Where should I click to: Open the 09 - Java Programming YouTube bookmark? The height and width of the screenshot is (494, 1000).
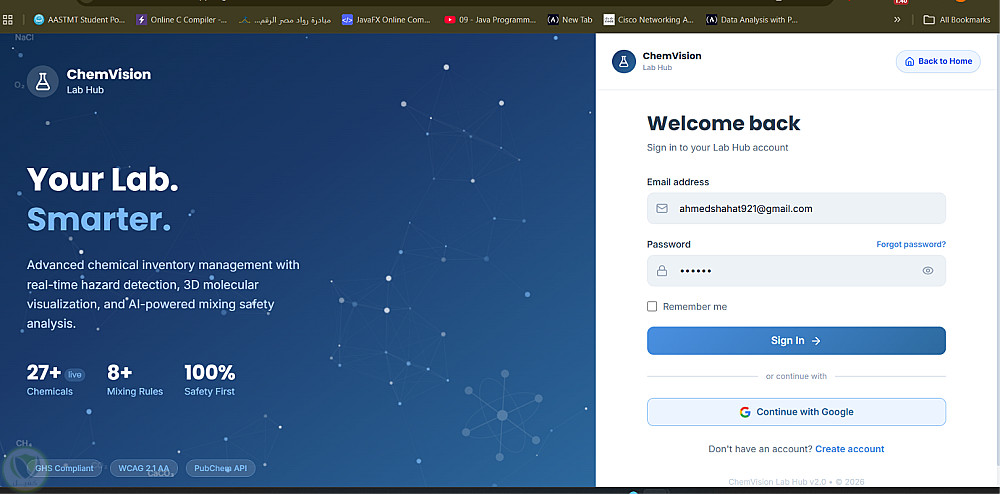[490, 20]
